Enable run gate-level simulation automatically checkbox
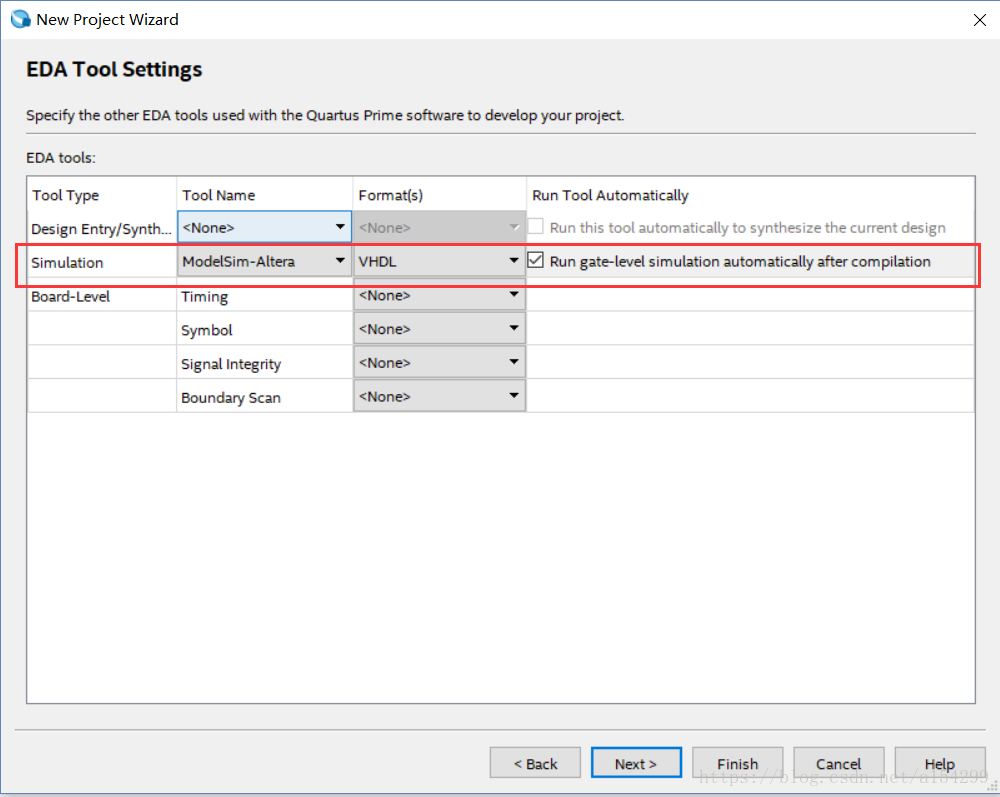The height and width of the screenshot is (797, 1000). pos(536,260)
